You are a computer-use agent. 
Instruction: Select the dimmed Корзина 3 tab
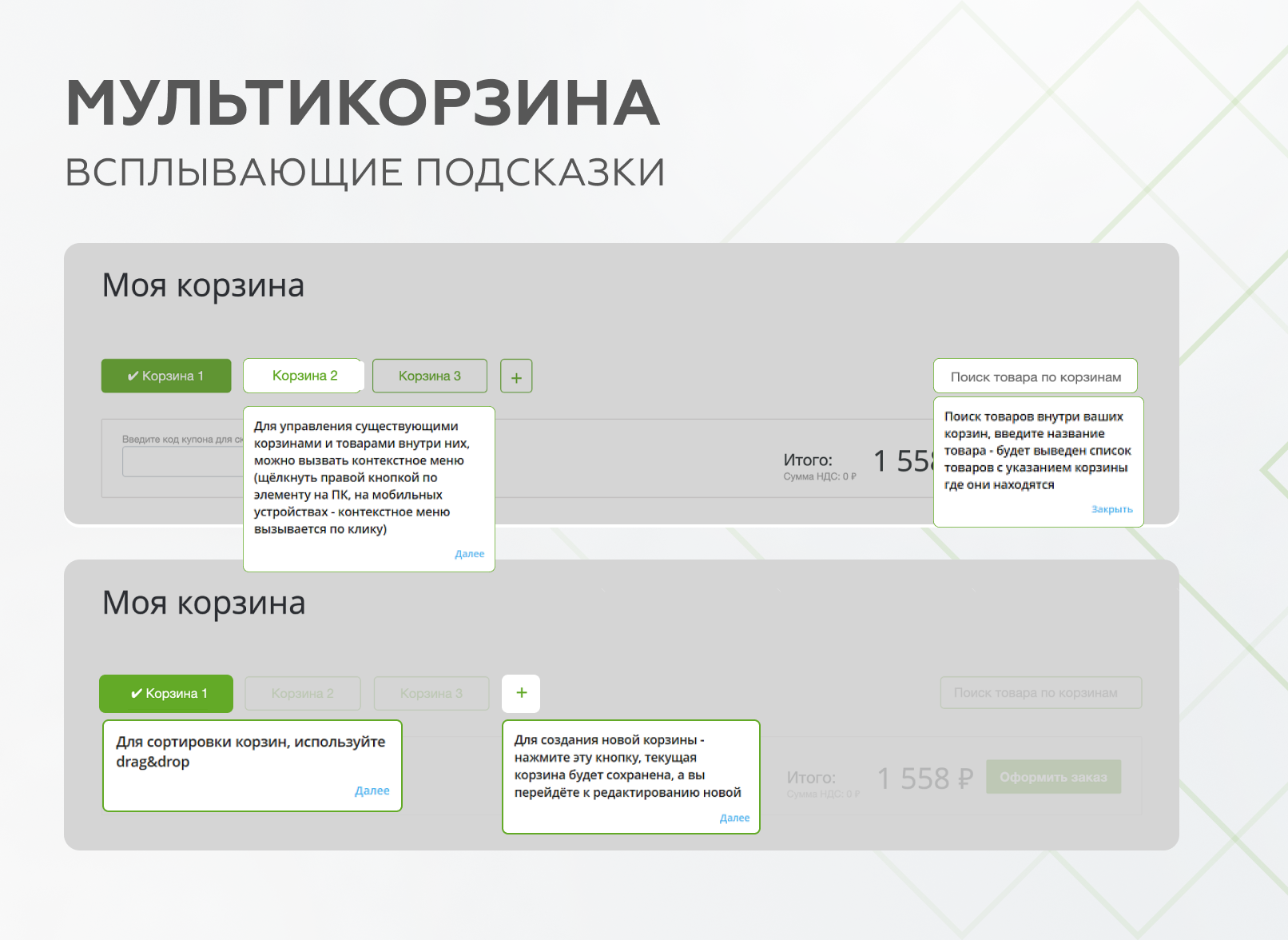click(431, 694)
